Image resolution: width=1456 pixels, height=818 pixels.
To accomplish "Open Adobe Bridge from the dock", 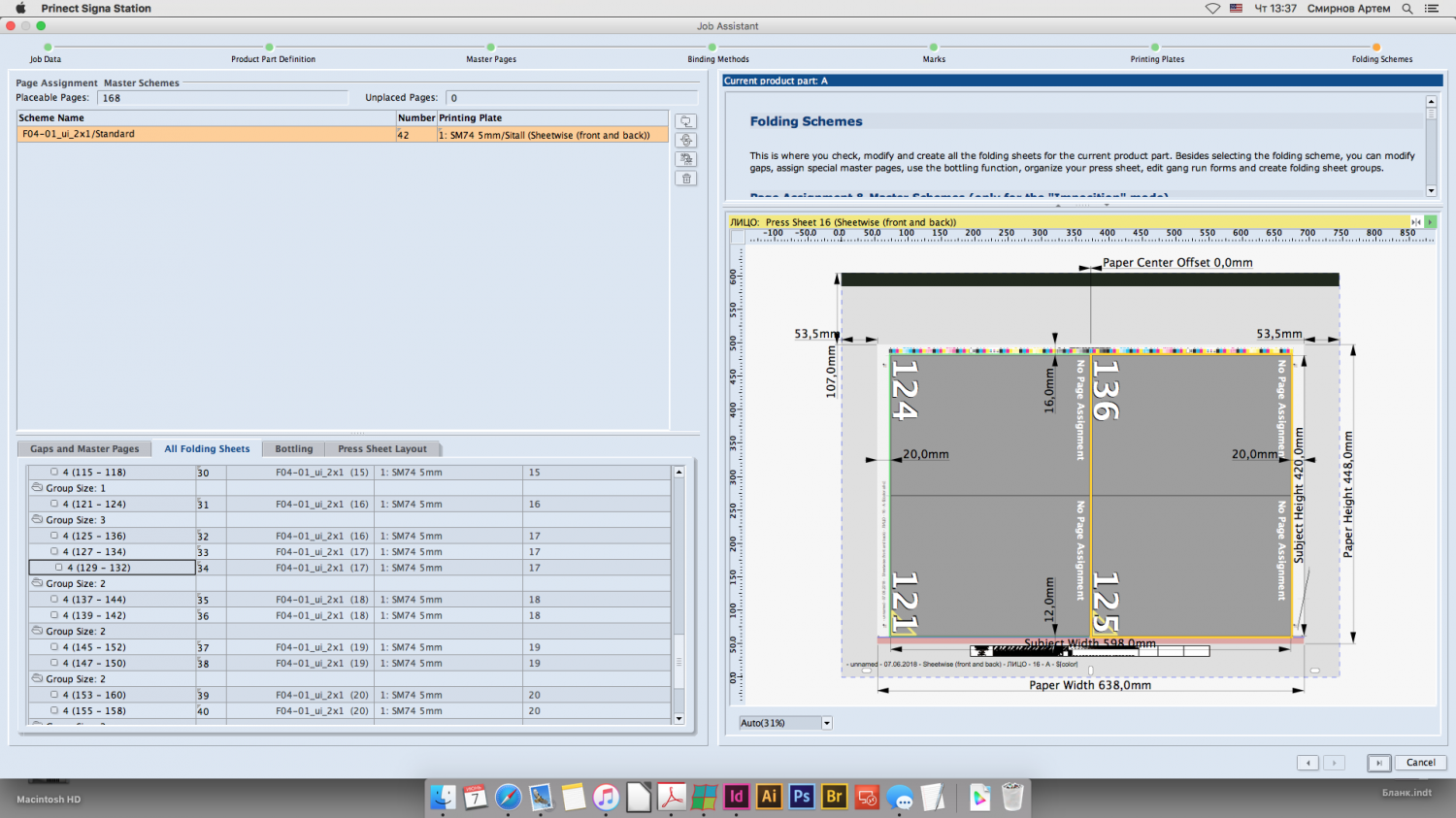I will pyautogui.click(x=834, y=797).
